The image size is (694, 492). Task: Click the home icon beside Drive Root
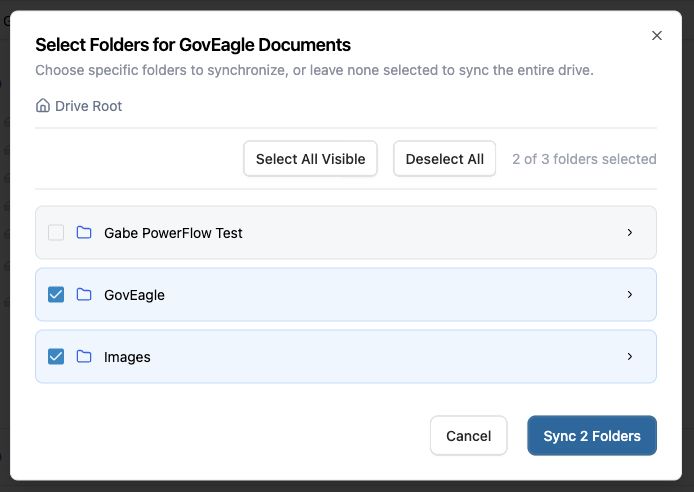[43, 106]
